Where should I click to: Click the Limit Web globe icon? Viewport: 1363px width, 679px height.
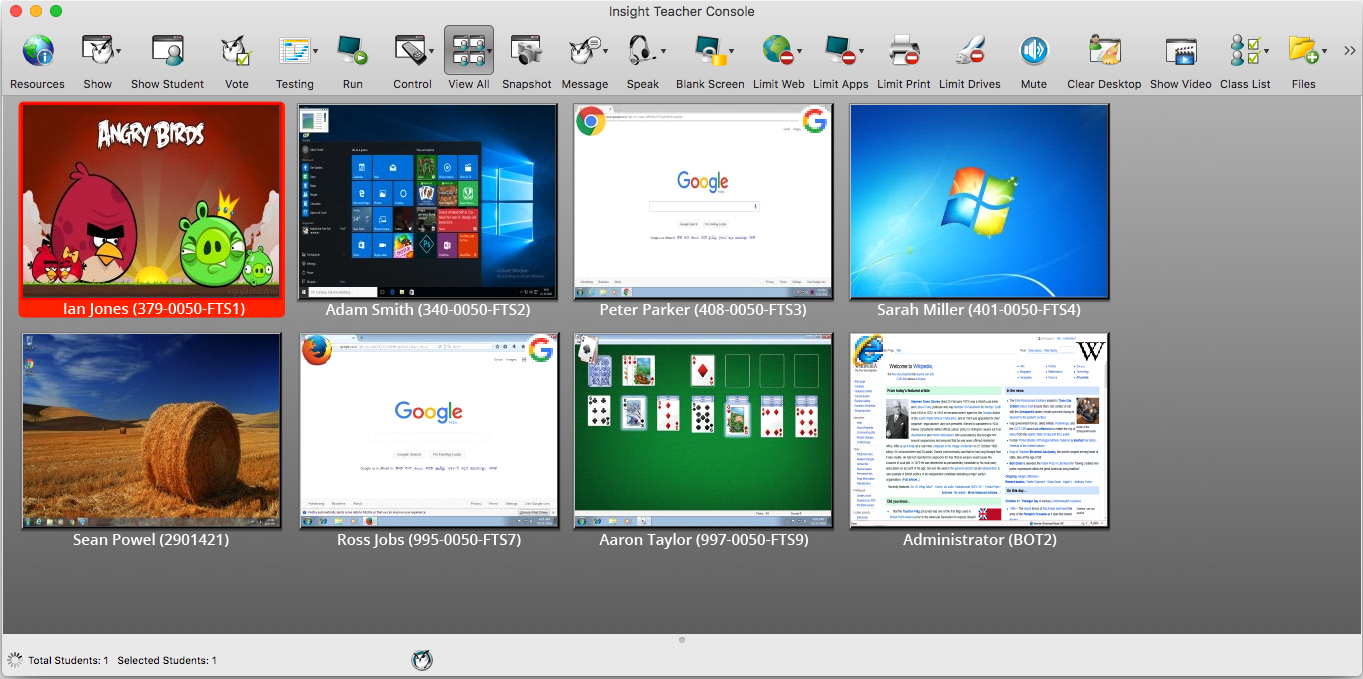(777, 50)
